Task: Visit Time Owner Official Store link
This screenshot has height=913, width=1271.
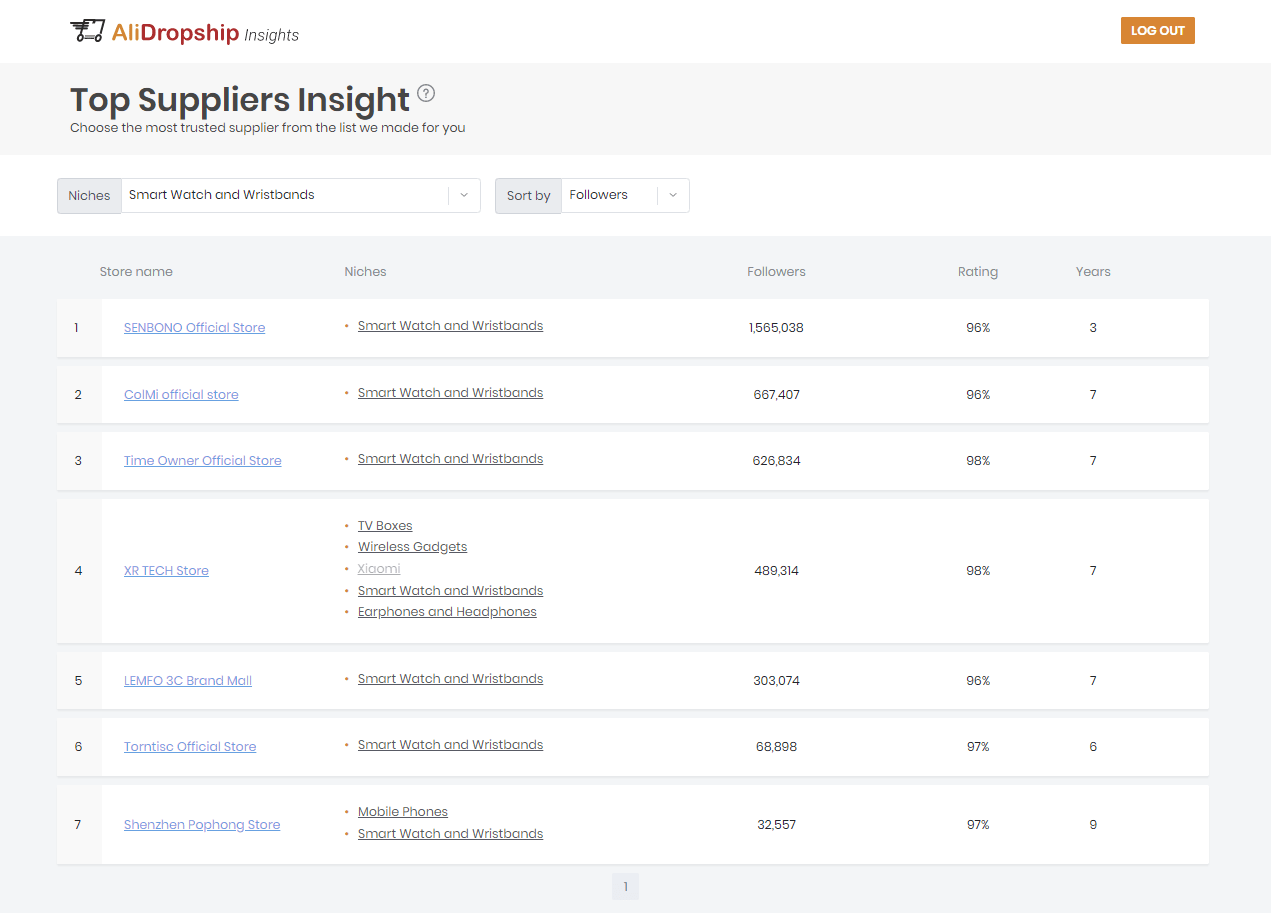Action: 202,461
